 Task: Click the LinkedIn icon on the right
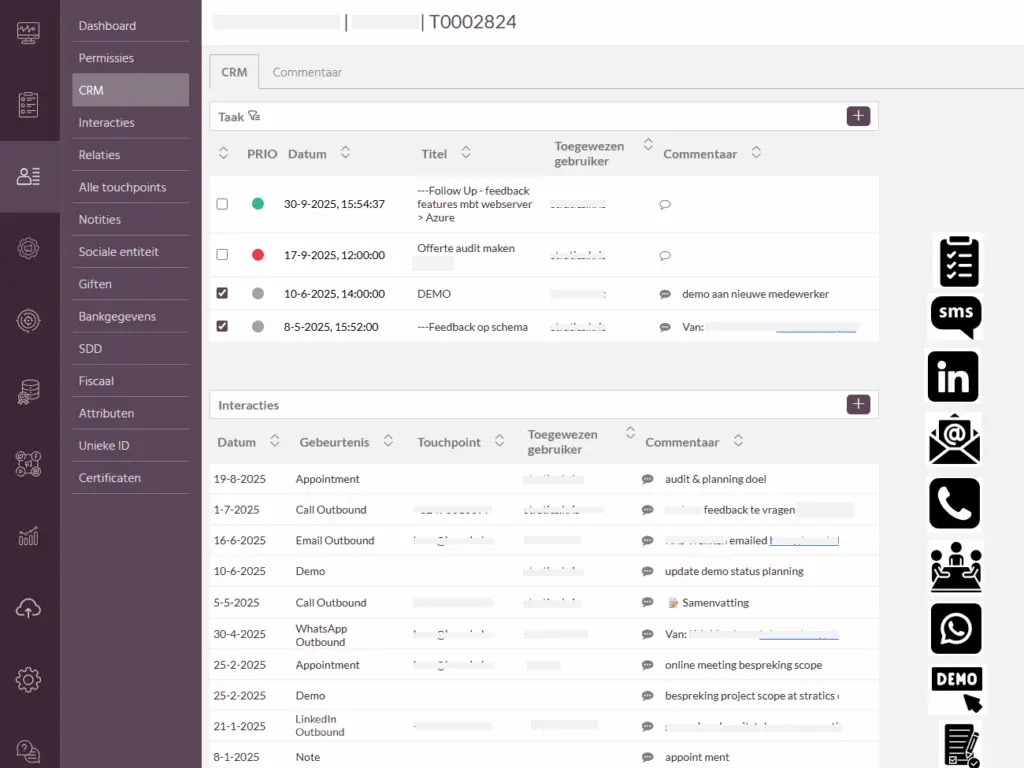[x=953, y=377]
